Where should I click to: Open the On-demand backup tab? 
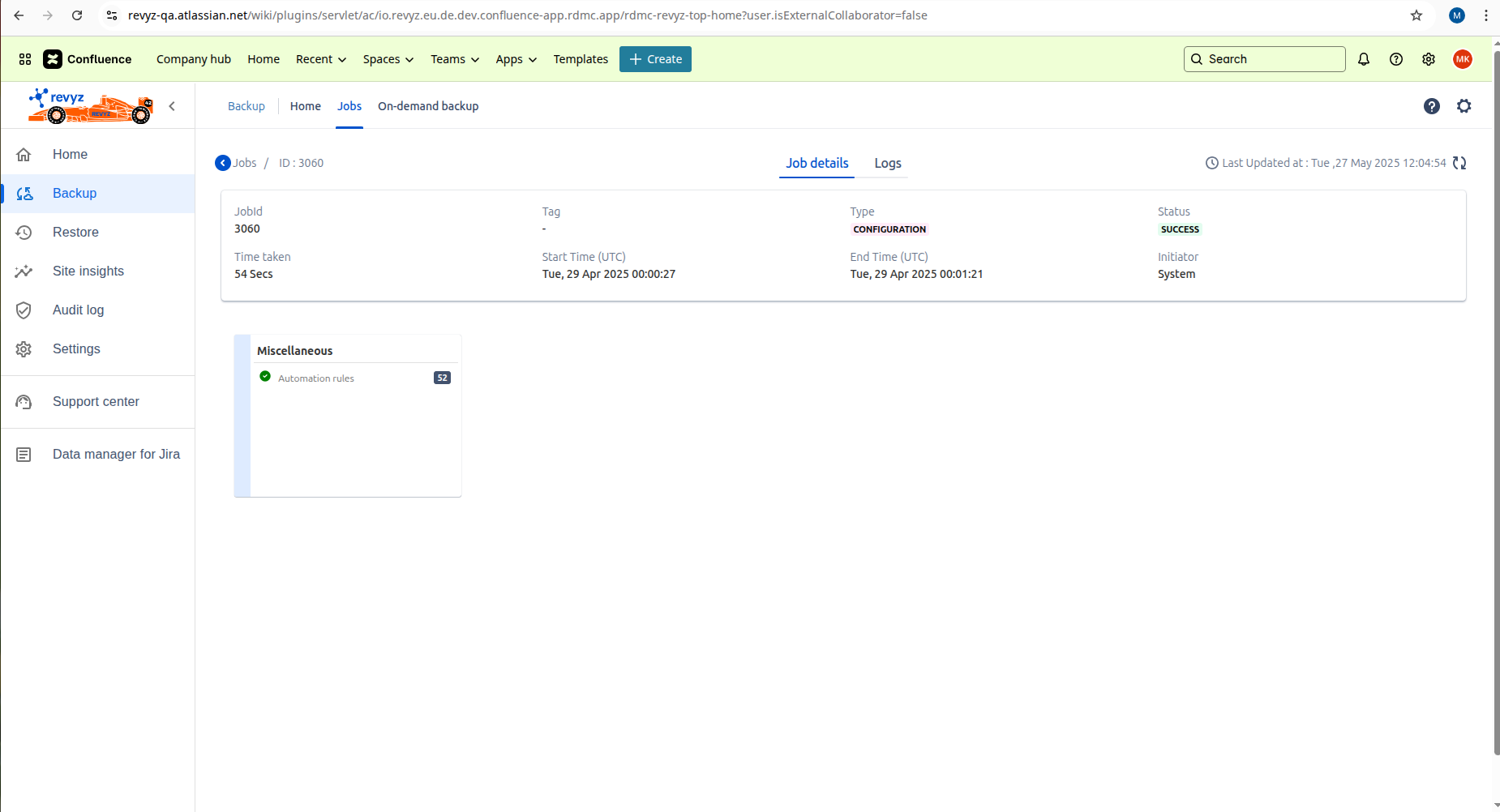click(x=428, y=105)
